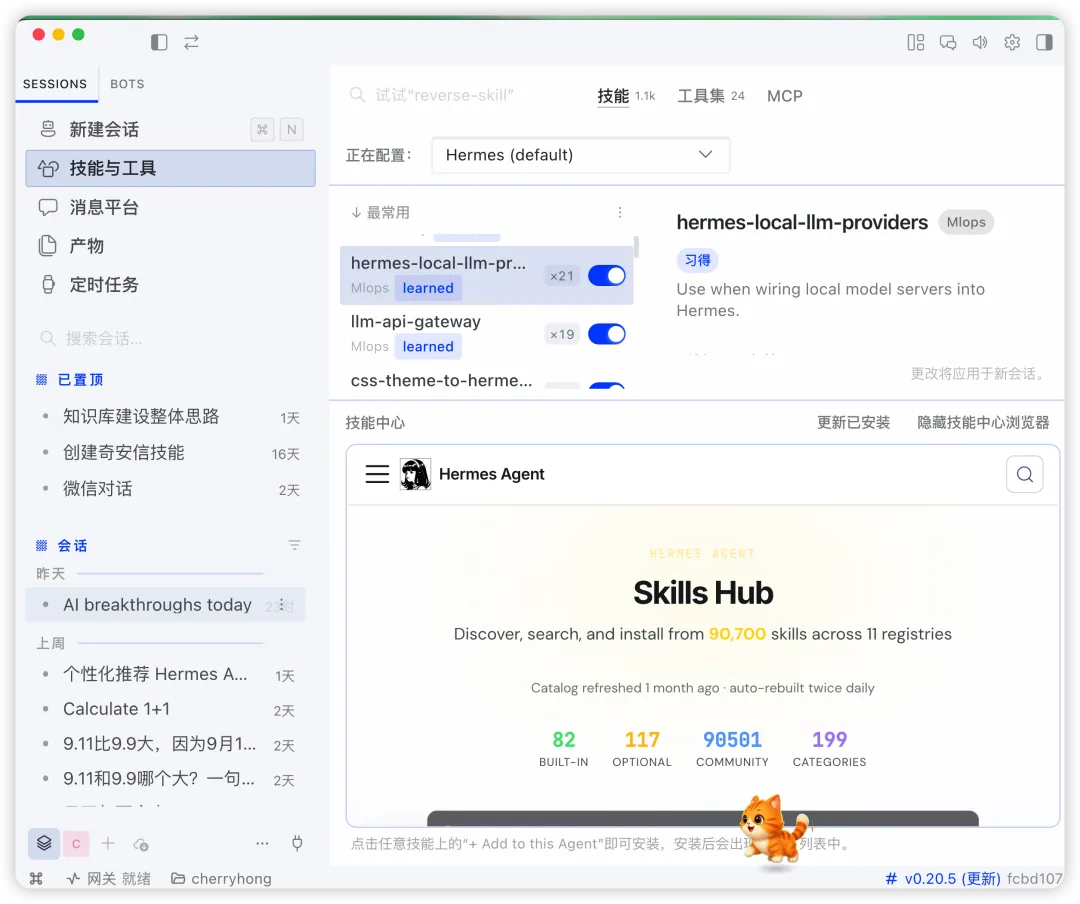Click the orange cat mascot
The width and height of the screenshot is (1080, 904).
[773, 830]
